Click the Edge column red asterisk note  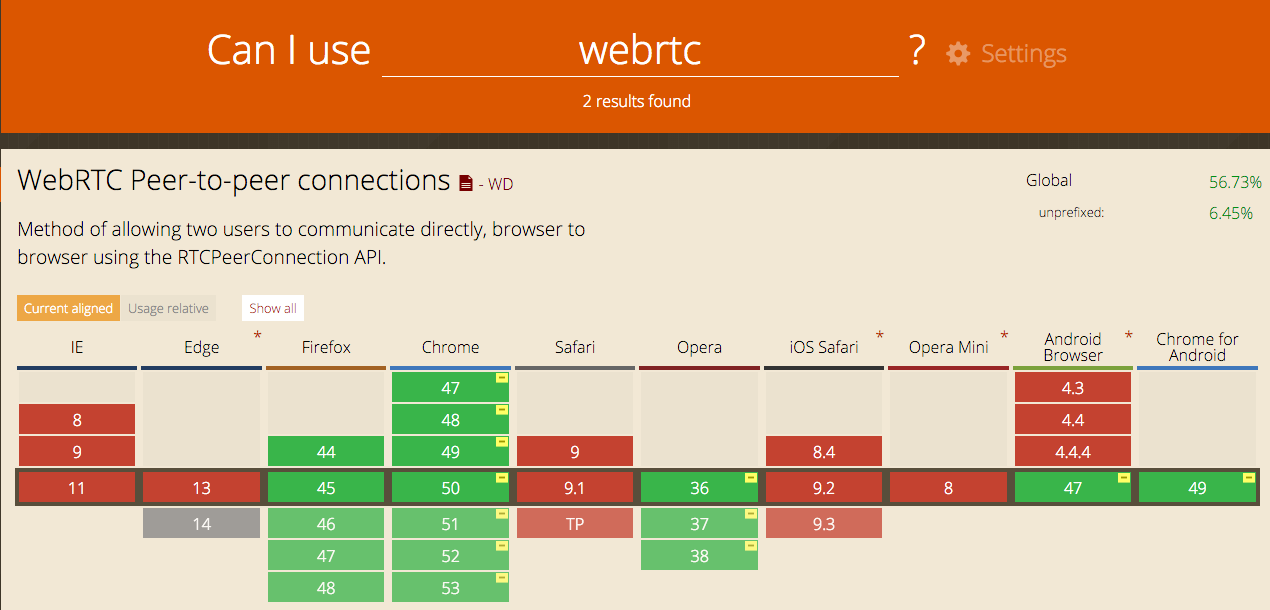[x=257, y=336]
